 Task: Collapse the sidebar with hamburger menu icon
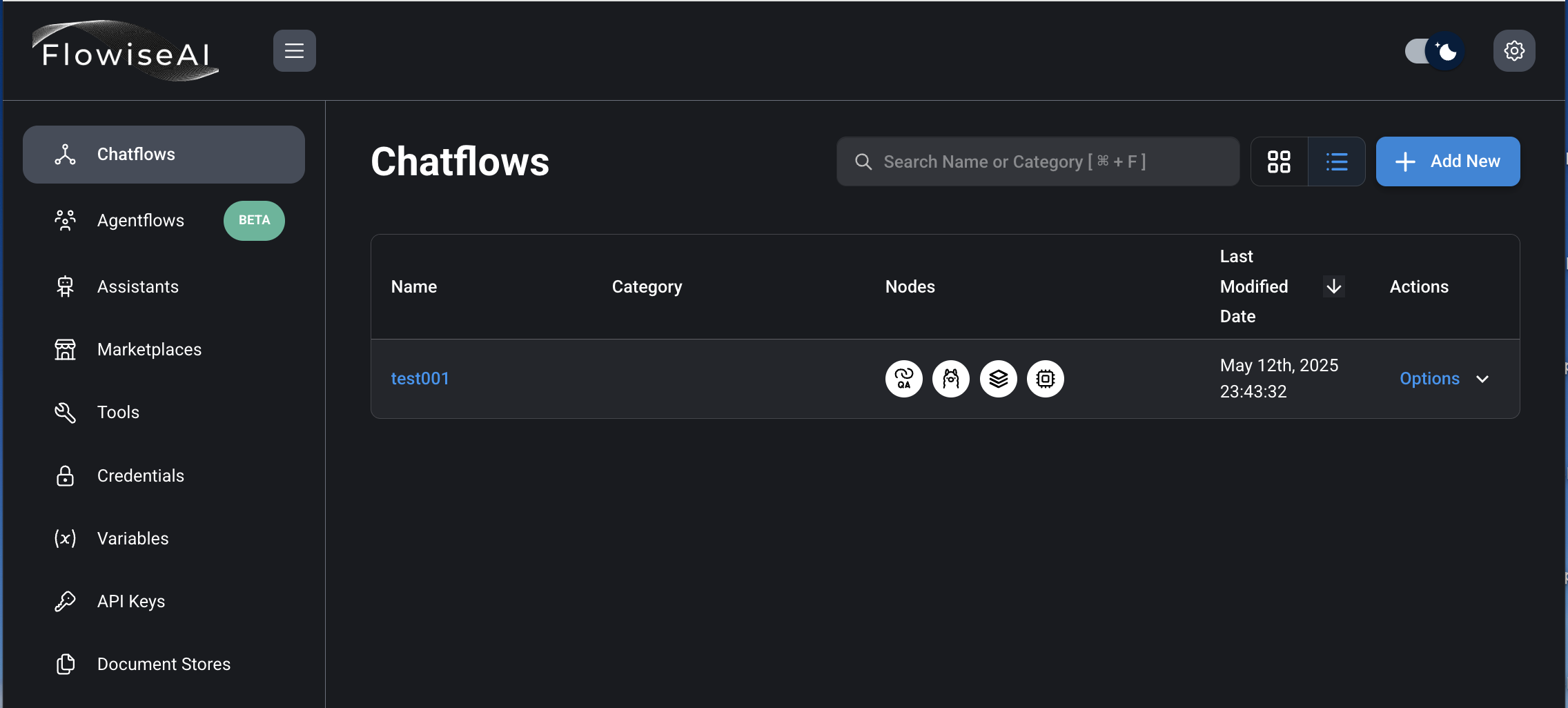tap(294, 51)
